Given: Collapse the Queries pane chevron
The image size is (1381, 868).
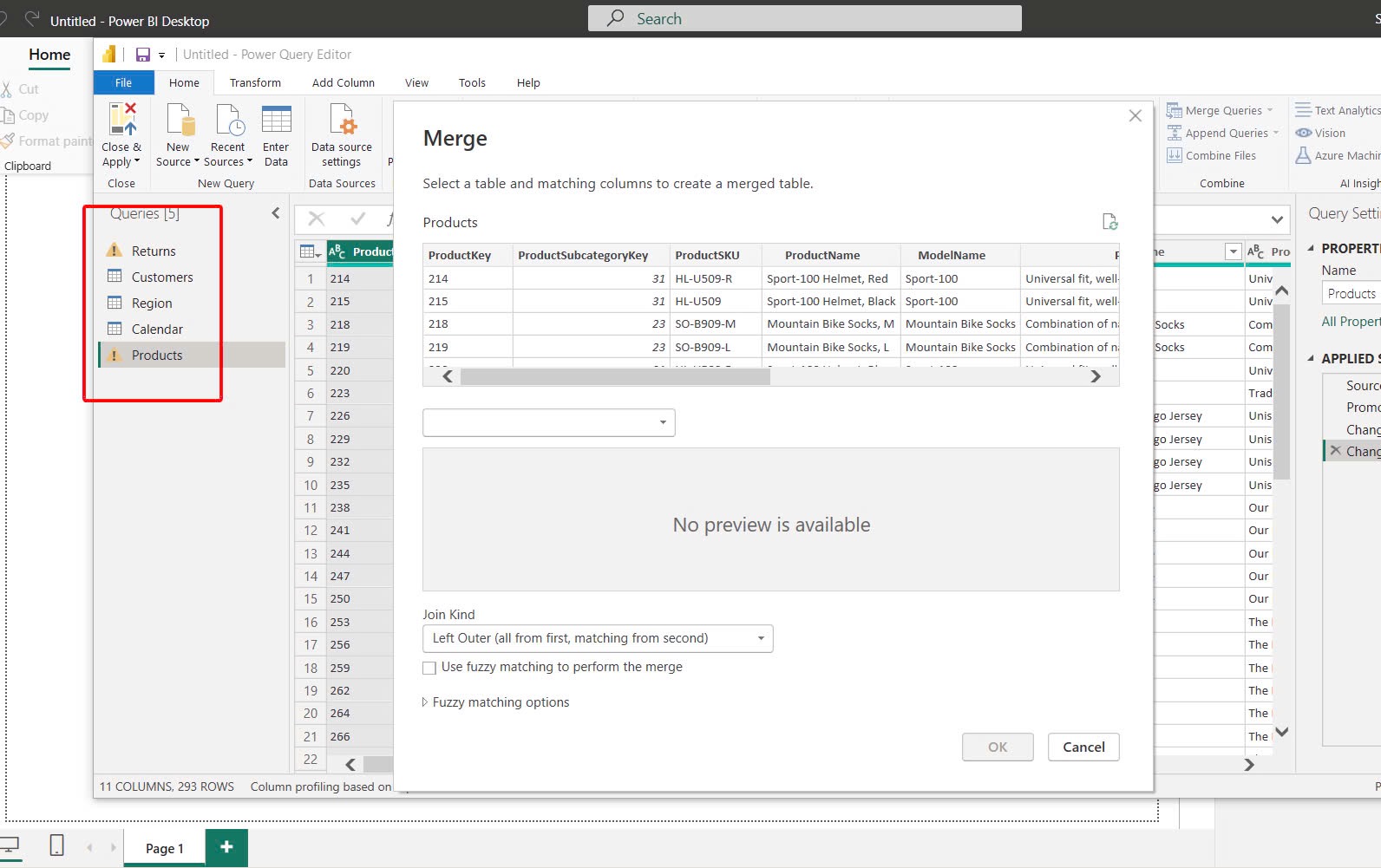Looking at the screenshot, I should tap(276, 213).
